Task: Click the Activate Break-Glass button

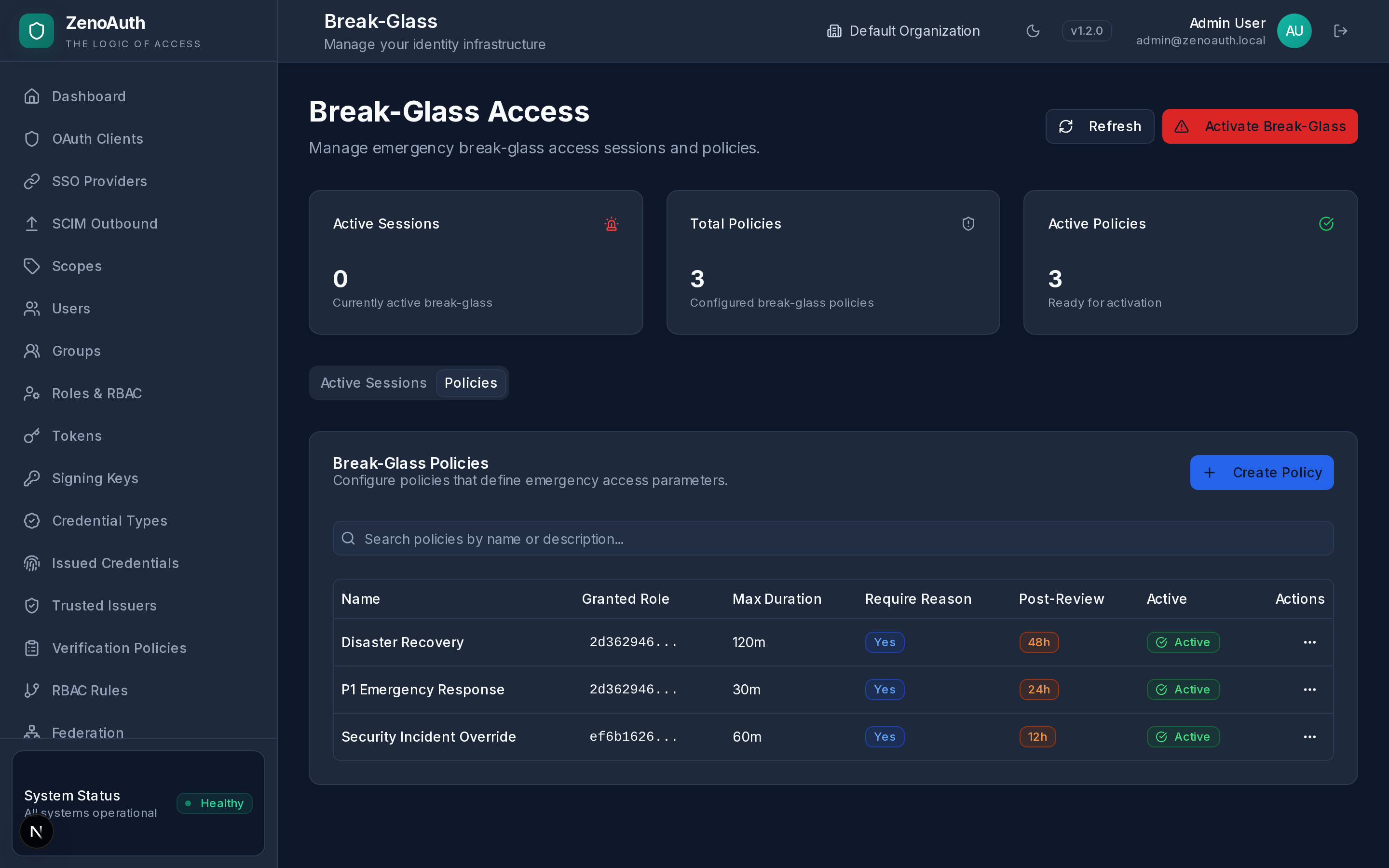Action: [x=1259, y=126]
